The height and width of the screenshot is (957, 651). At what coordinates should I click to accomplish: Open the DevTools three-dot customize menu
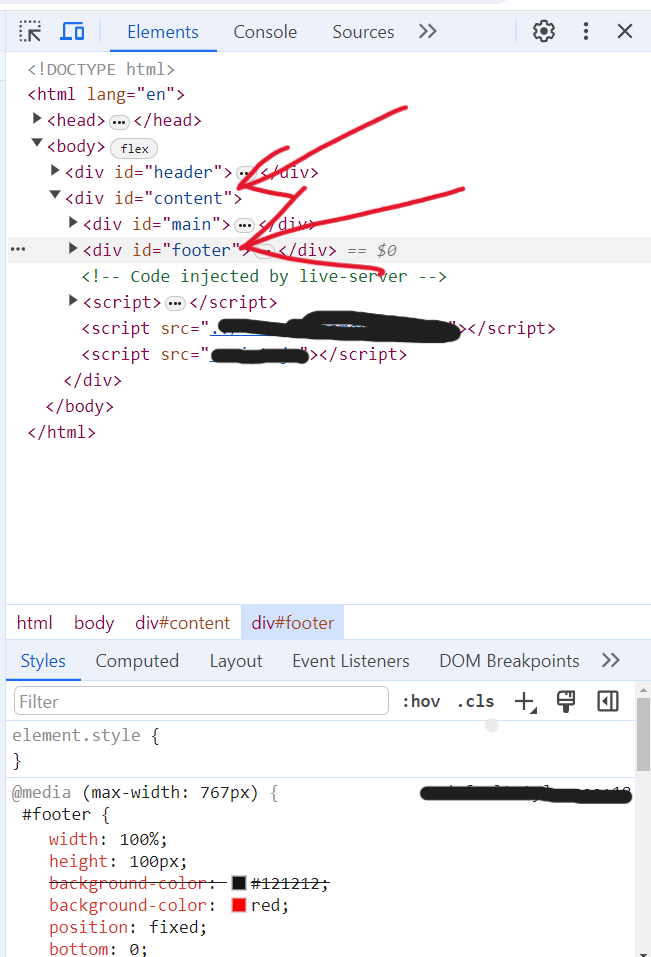pyautogui.click(x=586, y=31)
